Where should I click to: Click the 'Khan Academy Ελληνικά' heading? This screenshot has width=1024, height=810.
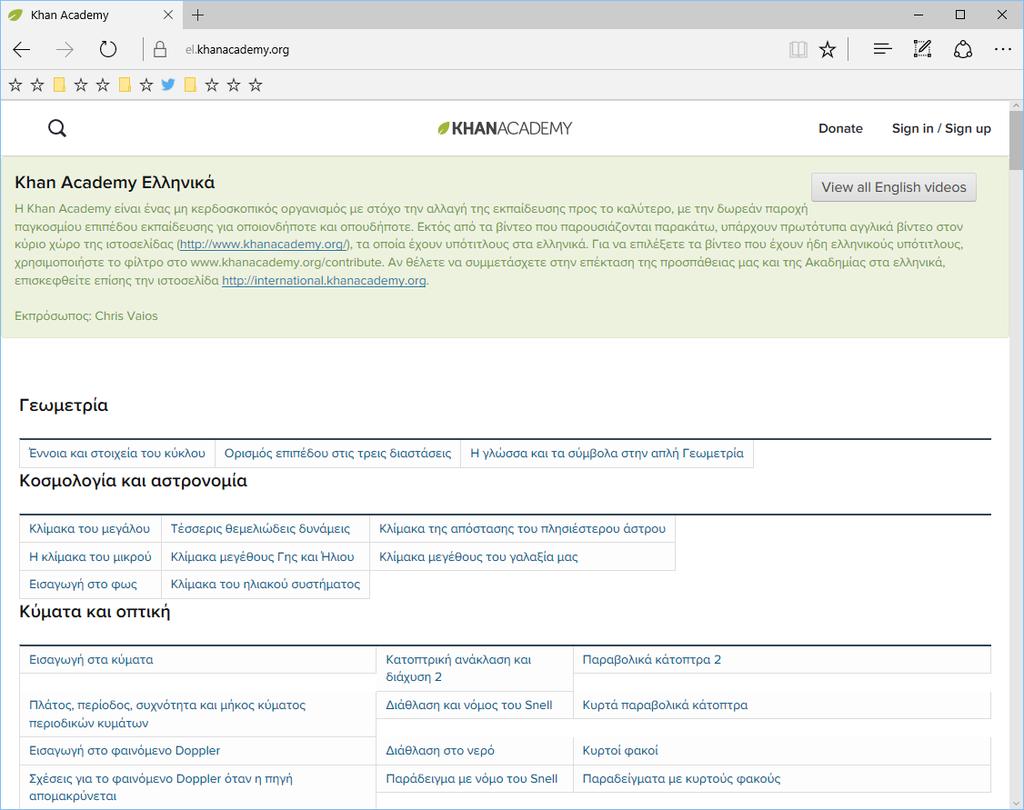point(115,182)
